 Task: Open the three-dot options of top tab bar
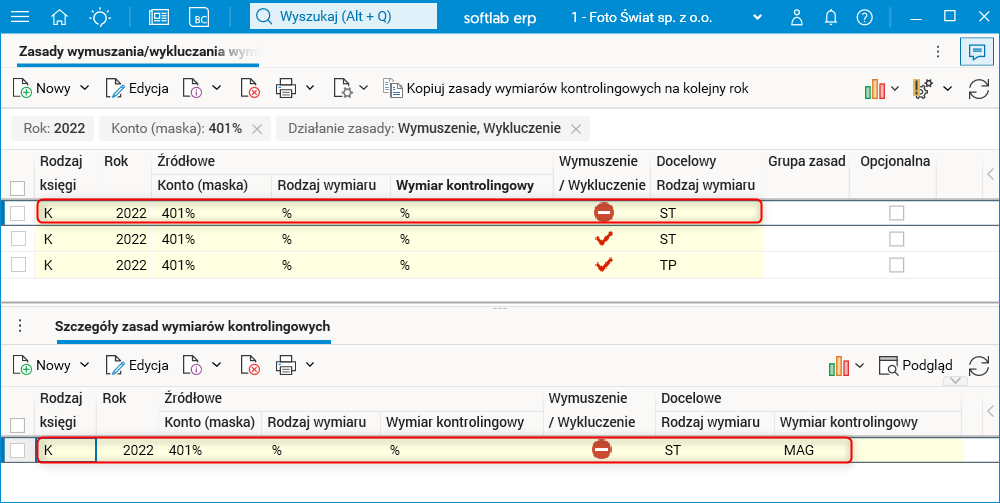point(938,51)
